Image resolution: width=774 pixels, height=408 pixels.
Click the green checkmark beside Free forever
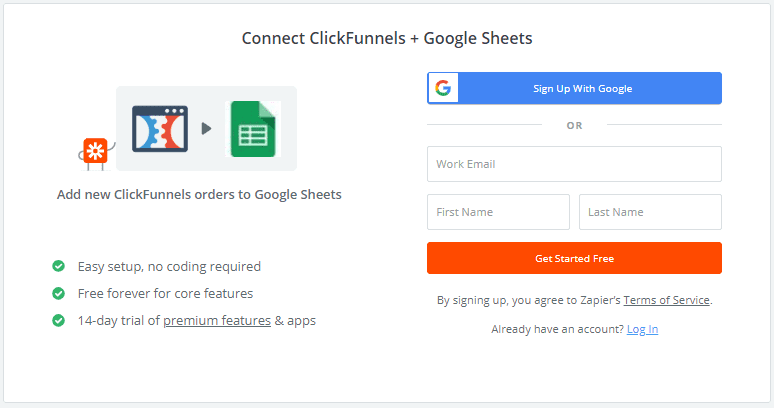click(58, 294)
